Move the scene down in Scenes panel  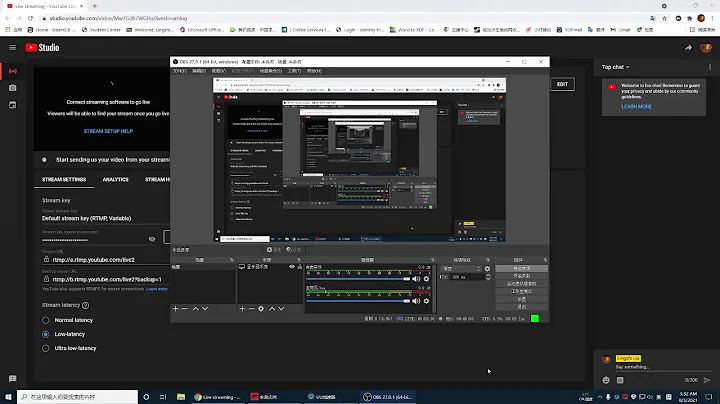pos(205,309)
